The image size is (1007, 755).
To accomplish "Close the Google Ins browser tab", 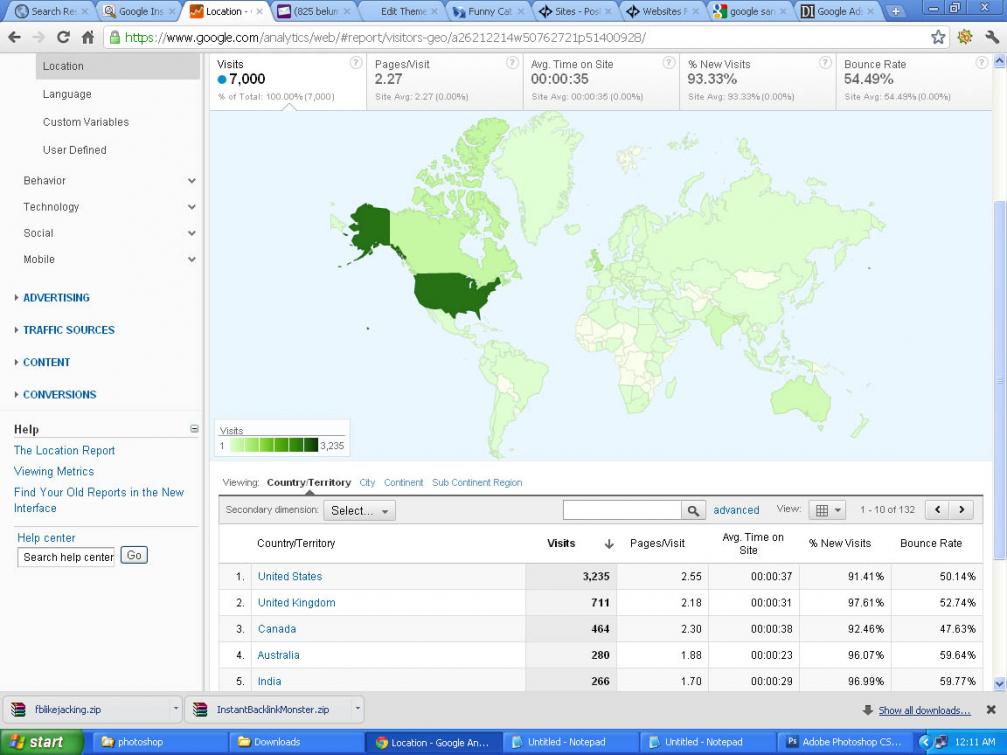I will pos(171,12).
